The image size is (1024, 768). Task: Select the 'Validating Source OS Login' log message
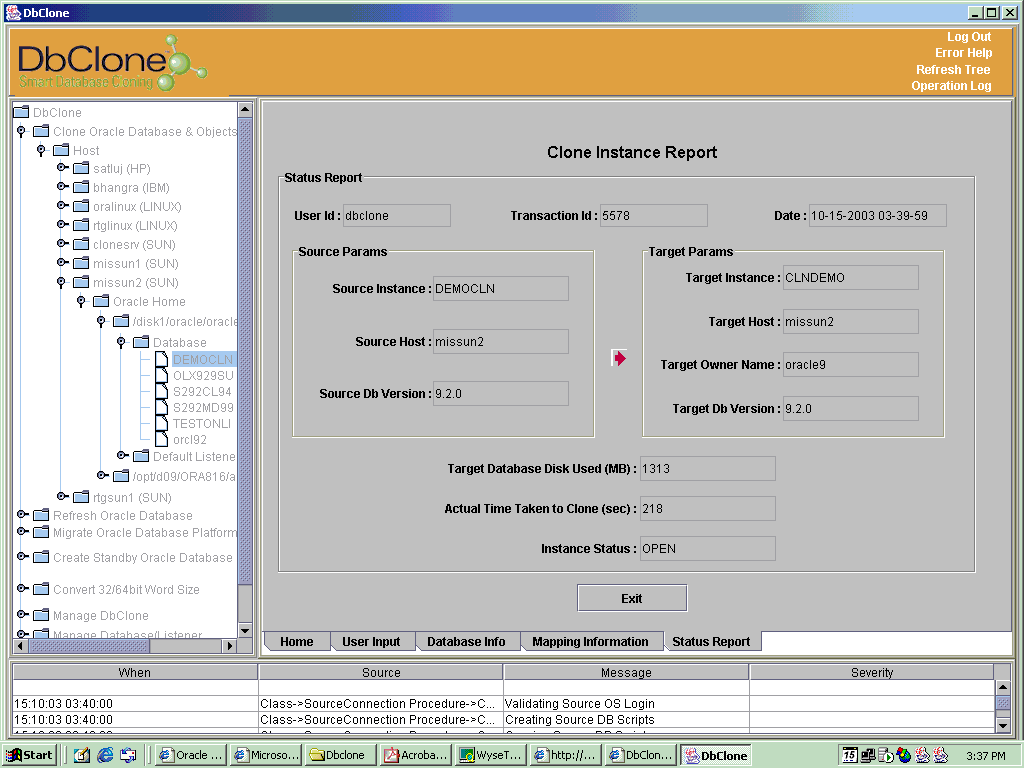point(579,703)
